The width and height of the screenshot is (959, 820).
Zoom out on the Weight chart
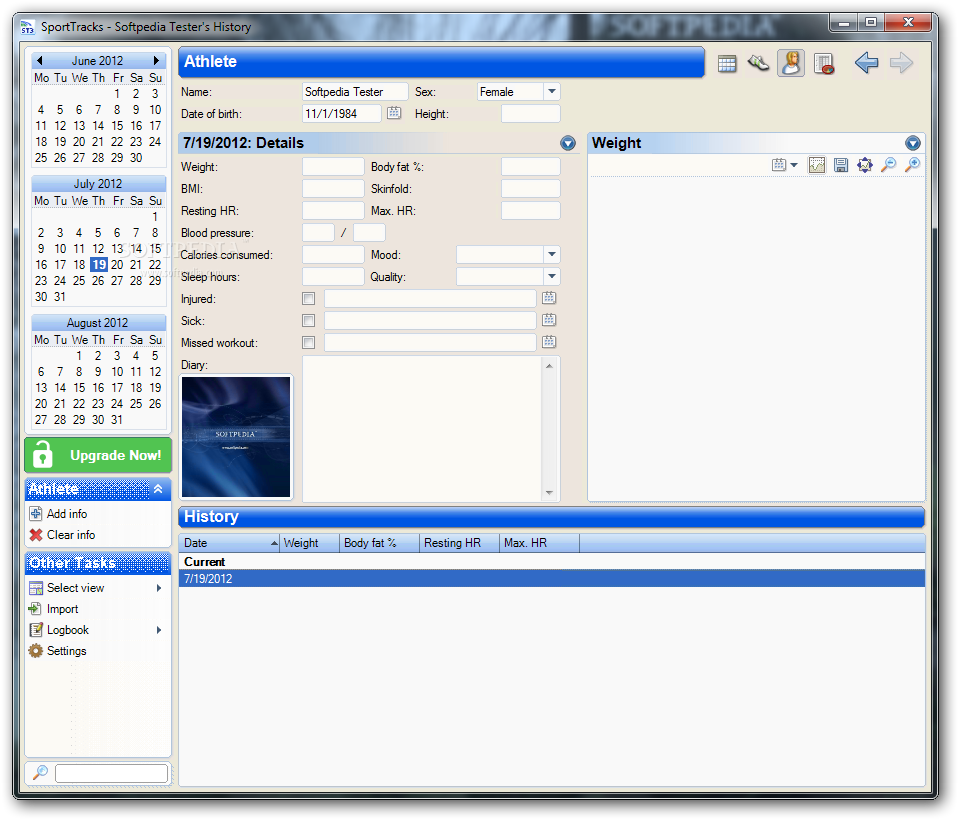pyautogui.click(x=889, y=164)
